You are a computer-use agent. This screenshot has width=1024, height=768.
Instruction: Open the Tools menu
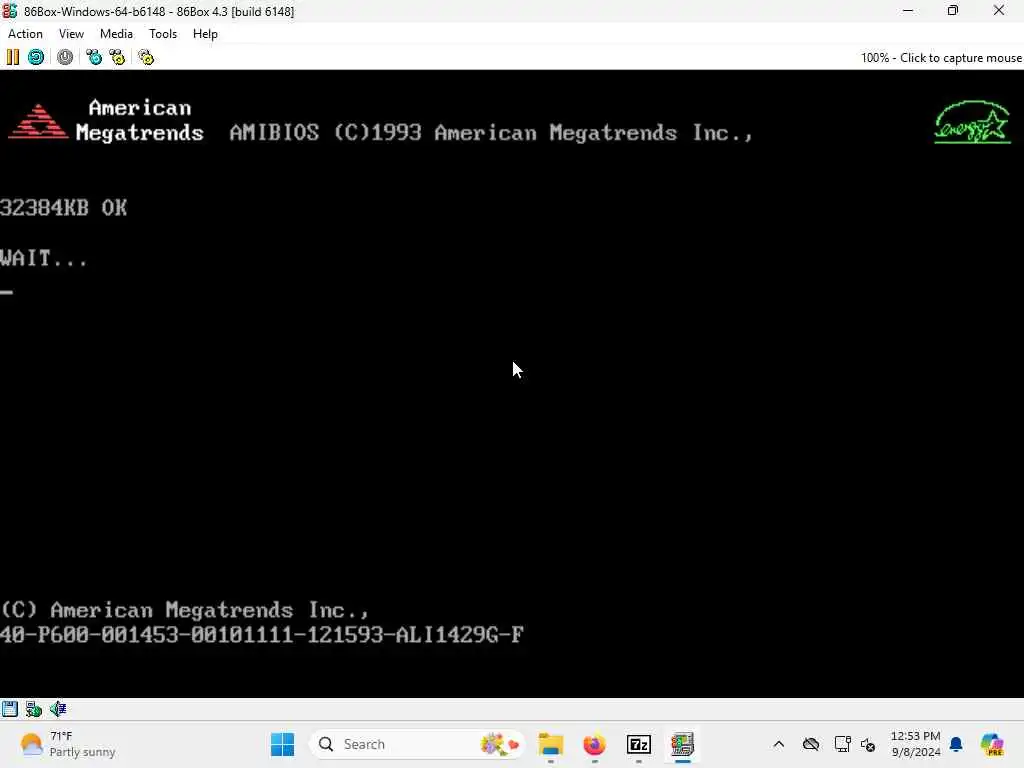coord(163,34)
